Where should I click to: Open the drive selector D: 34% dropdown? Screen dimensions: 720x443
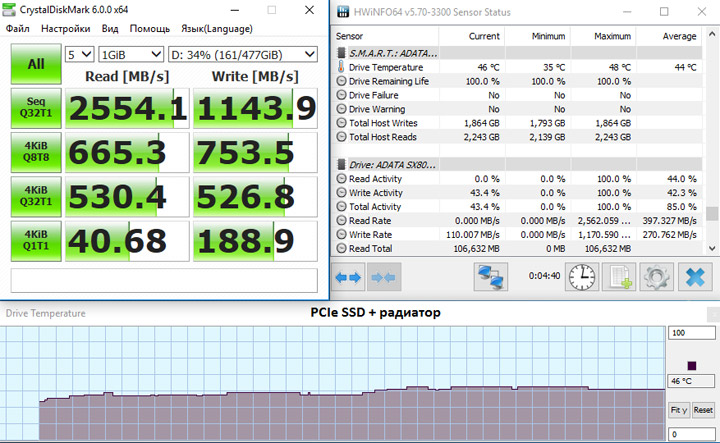coord(243,55)
